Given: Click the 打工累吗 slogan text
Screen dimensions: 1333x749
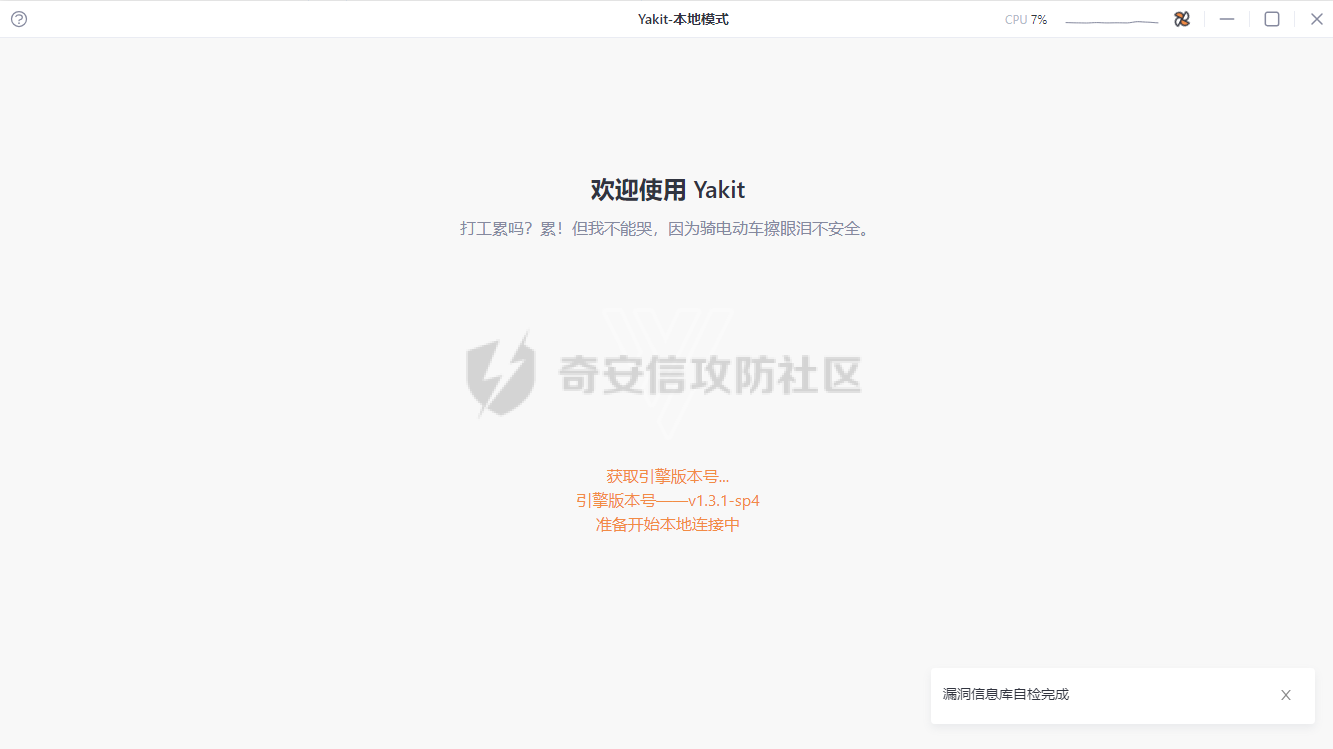Looking at the screenshot, I should pos(666,229).
